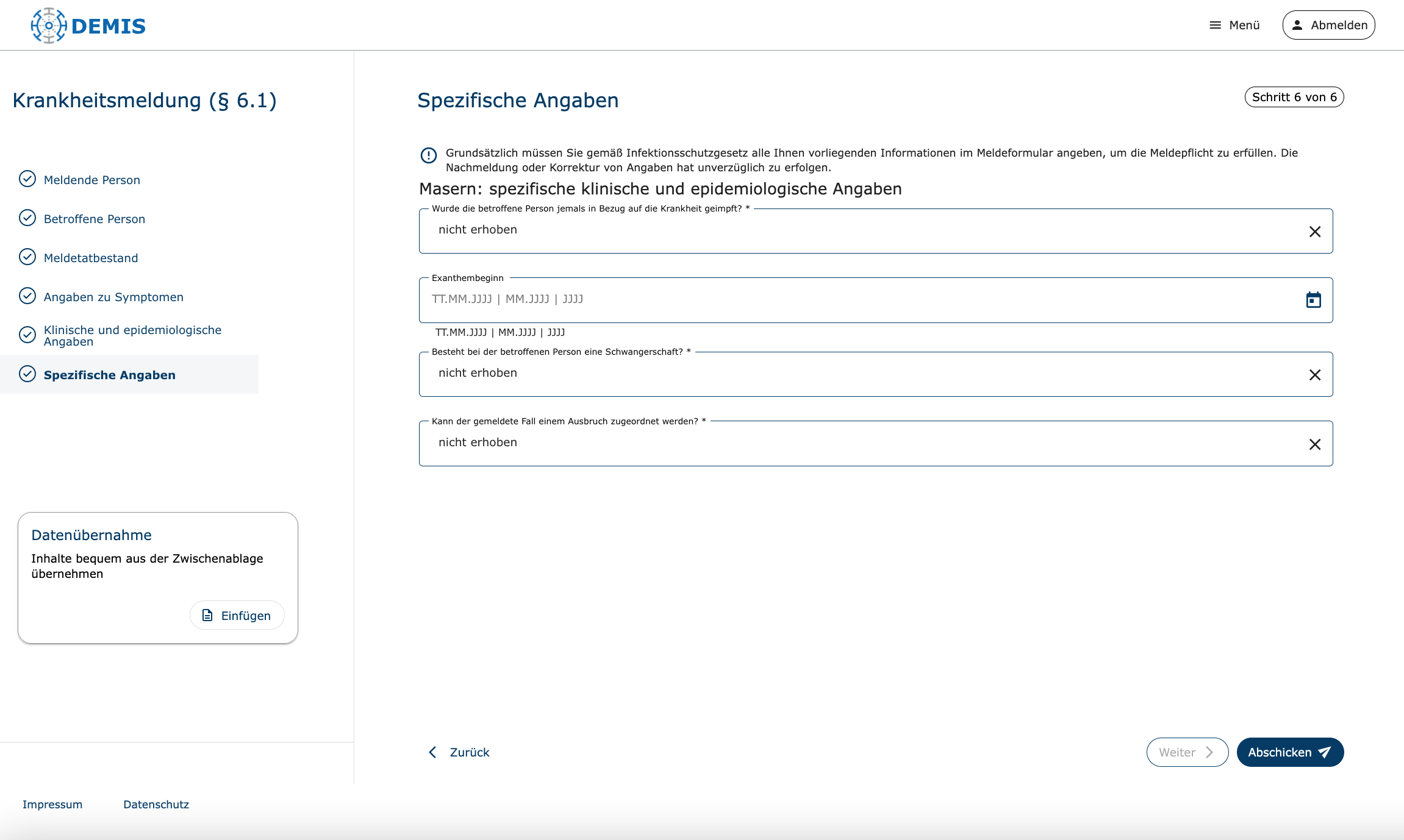
Task: Click the checkmark icon beside Meldende Person
Action: 27,179
